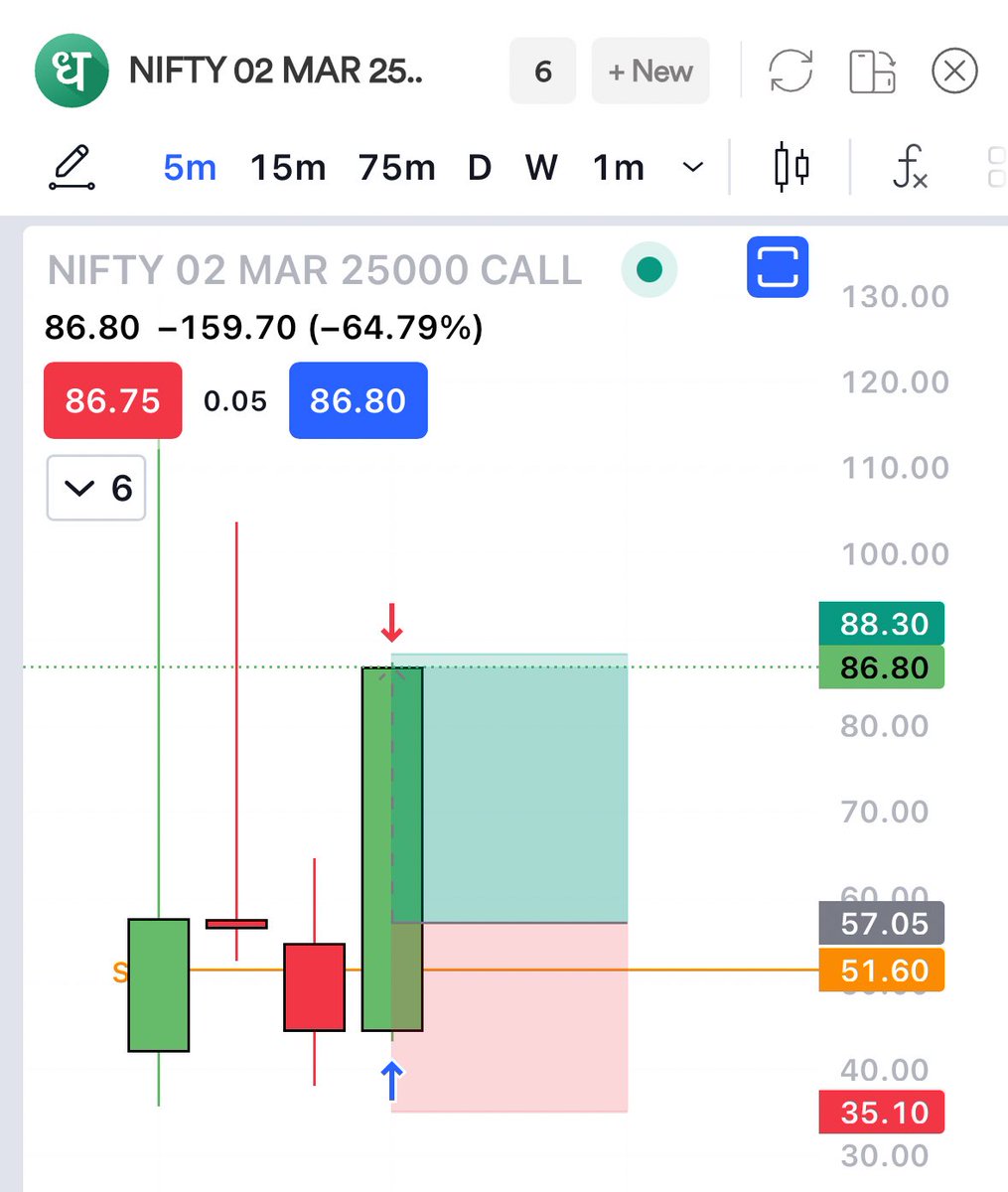Open the 6 dropdown below the quotes

click(x=95, y=488)
